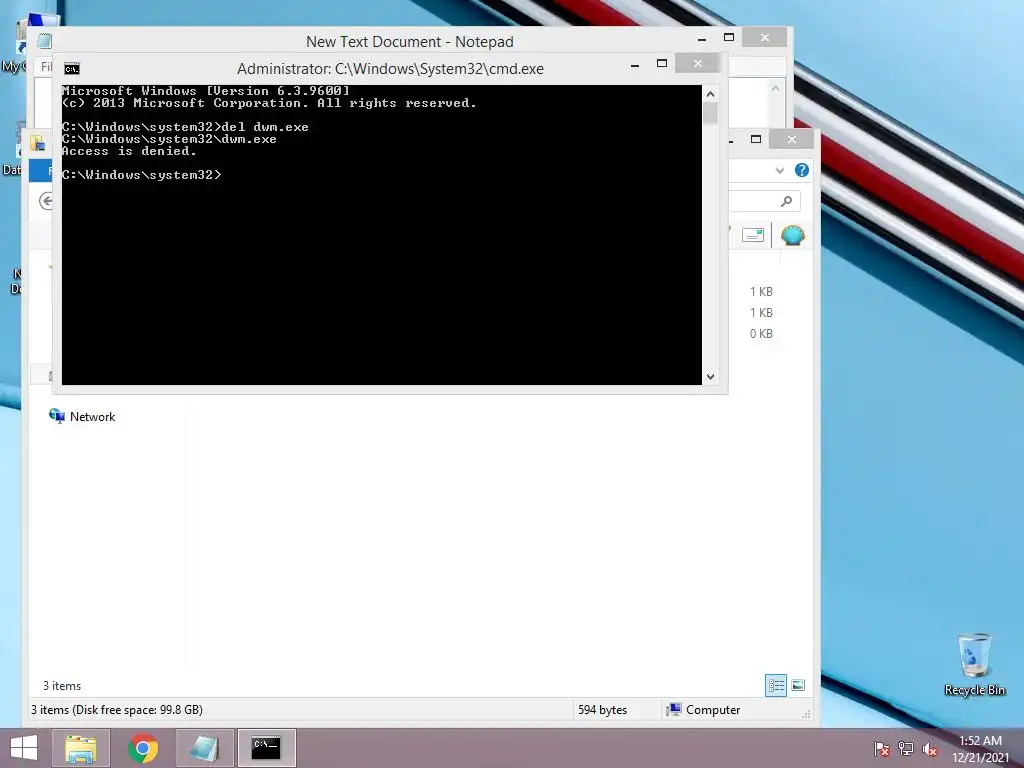Switch Explorer to details view
This screenshot has width=1024, height=768.
(x=776, y=685)
